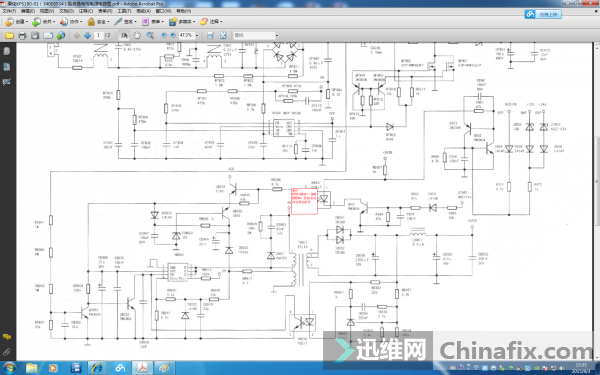This screenshot has height=375, width=600.
Task: Open the File (文件) menu
Action: coord(9,11)
